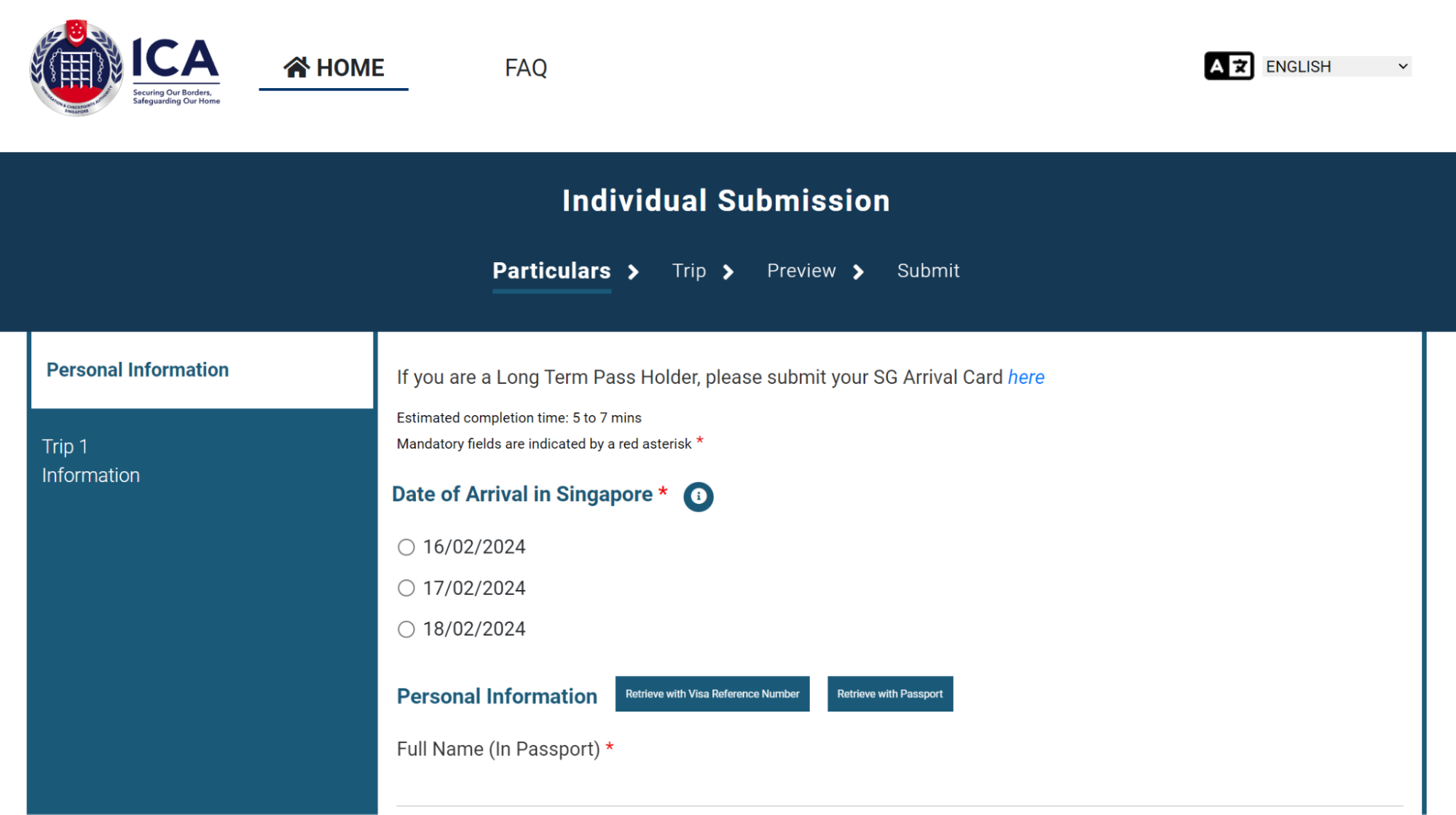Open the Long Term Pass Holder here link
The image size is (1456, 815).
[1026, 377]
